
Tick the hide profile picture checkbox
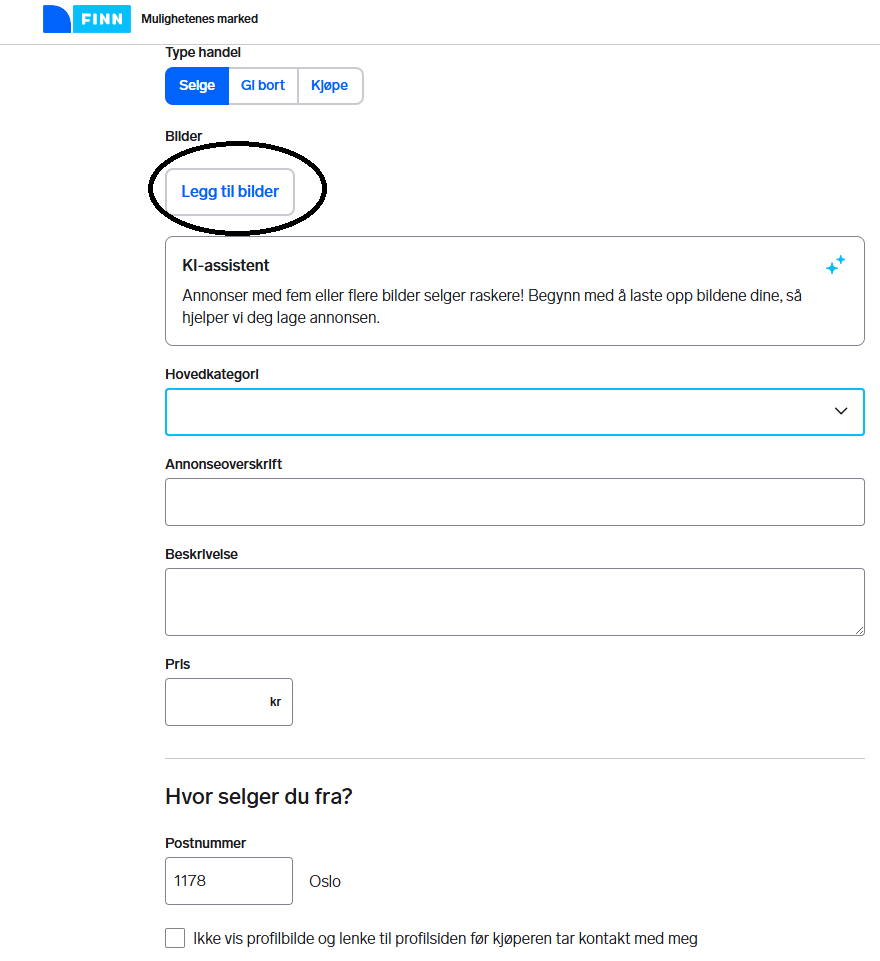175,938
